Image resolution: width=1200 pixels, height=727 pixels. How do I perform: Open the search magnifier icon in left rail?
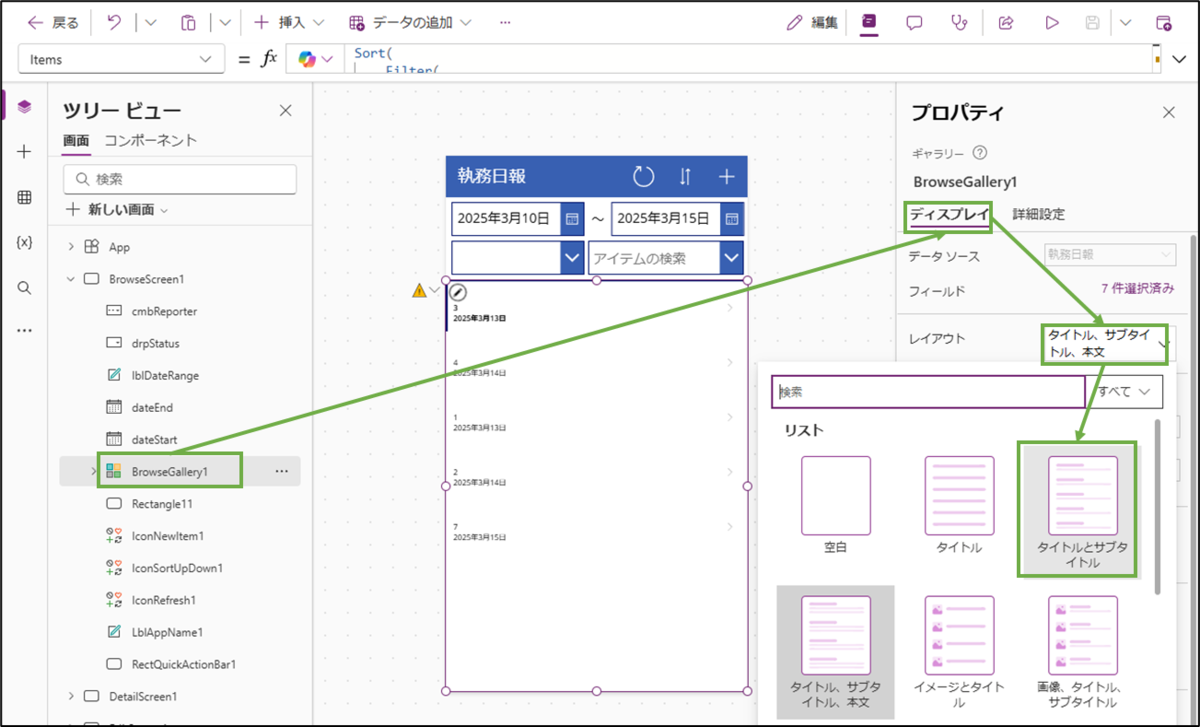[x=24, y=288]
